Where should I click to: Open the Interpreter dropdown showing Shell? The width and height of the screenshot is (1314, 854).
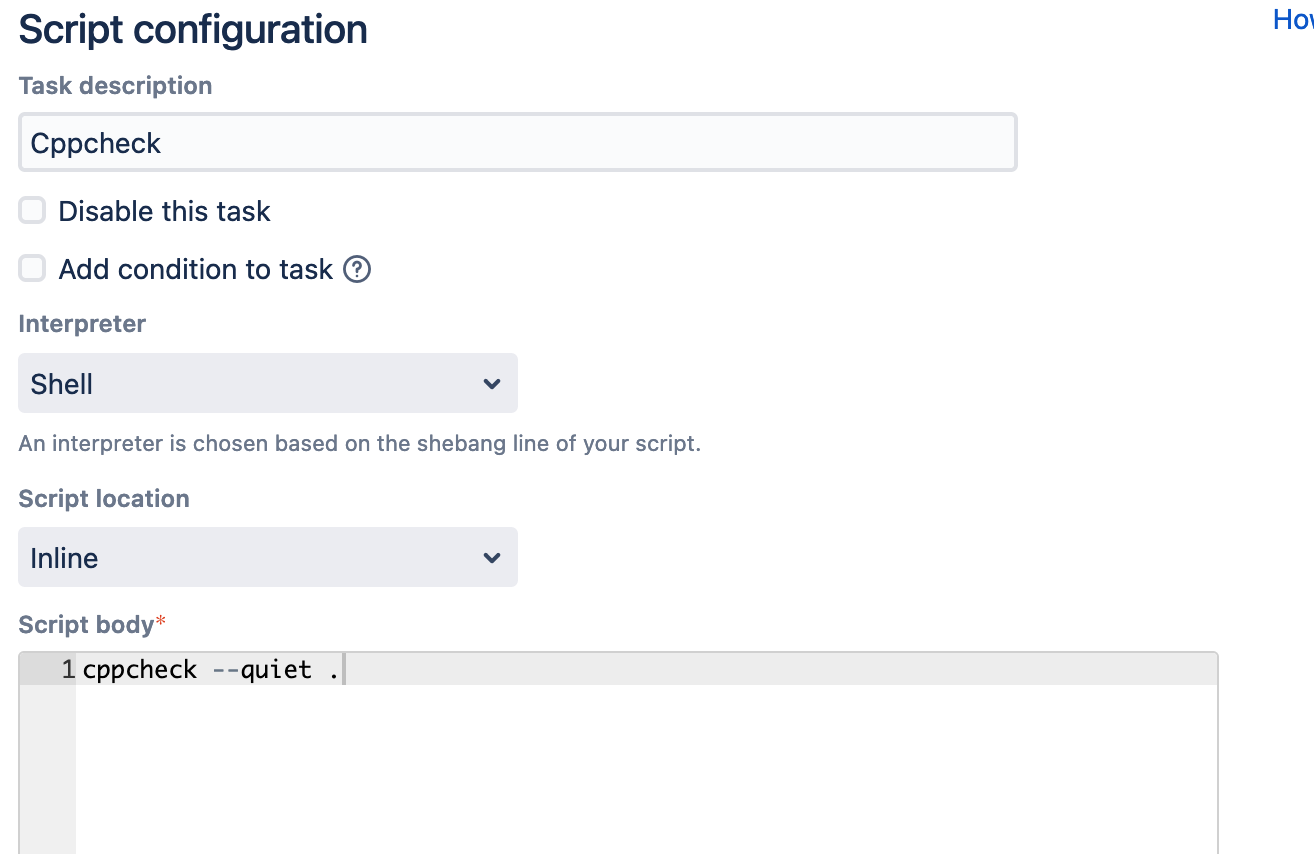(x=267, y=384)
